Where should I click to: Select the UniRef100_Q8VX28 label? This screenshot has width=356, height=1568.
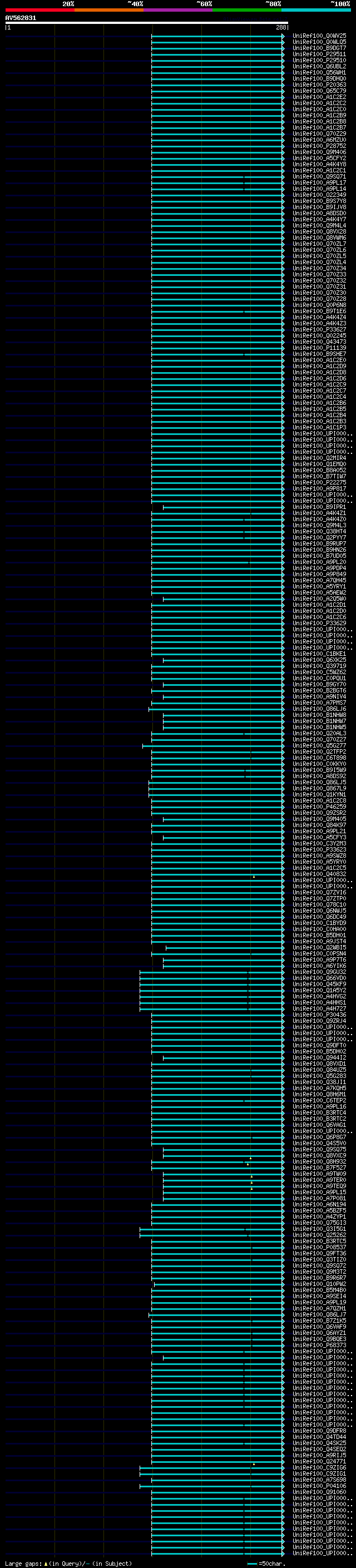click(319, 231)
